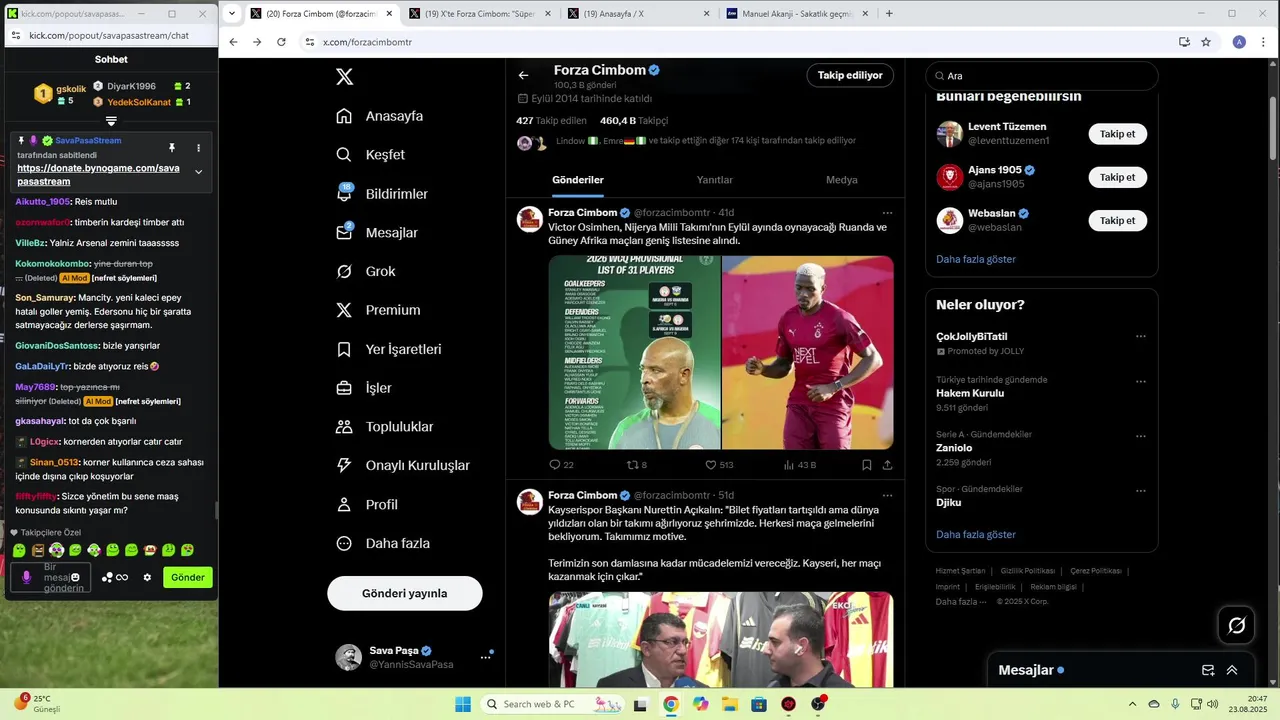Open options for ÇokJollyBiTatil trend
The image size is (1280, 720).
(x=1141, y=337)
